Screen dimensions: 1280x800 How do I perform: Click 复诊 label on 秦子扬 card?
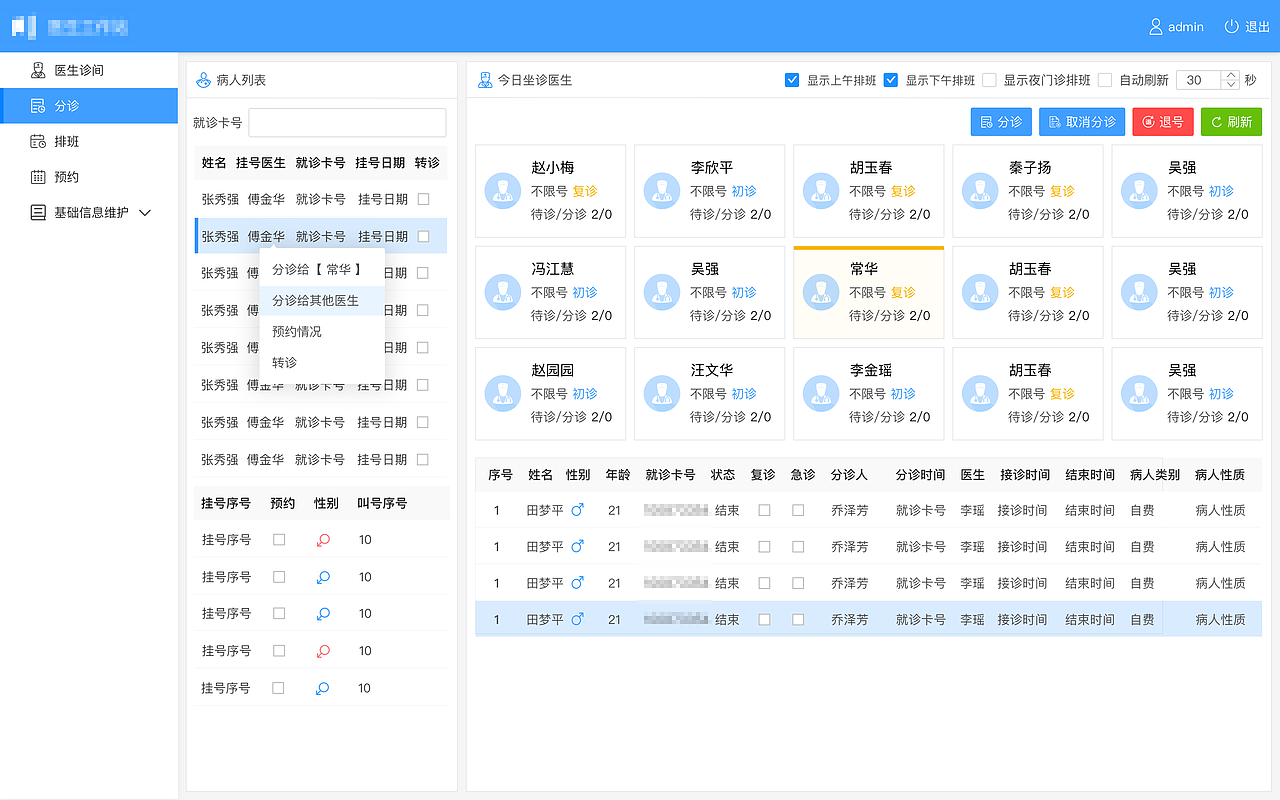tap(1062, 191)
